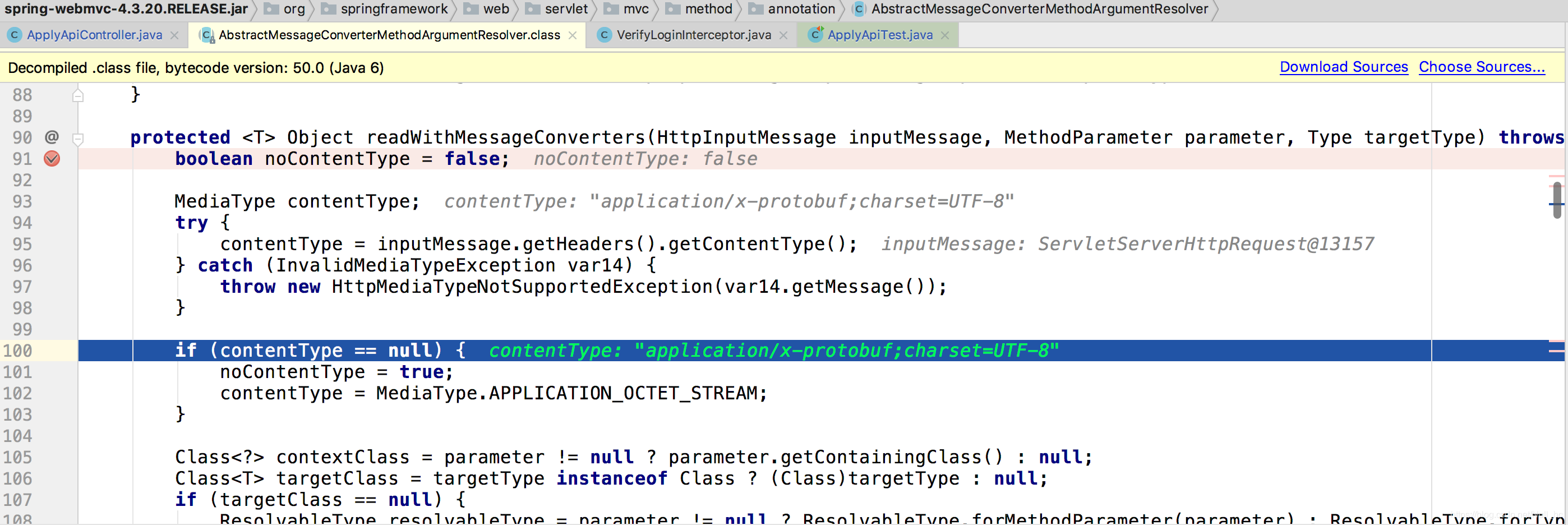This screenshot has width=1568, height=525.
Task: Select the AbstractMessageConverterMethodArgumentResolver class breadcrumb
Action: 1031,9
